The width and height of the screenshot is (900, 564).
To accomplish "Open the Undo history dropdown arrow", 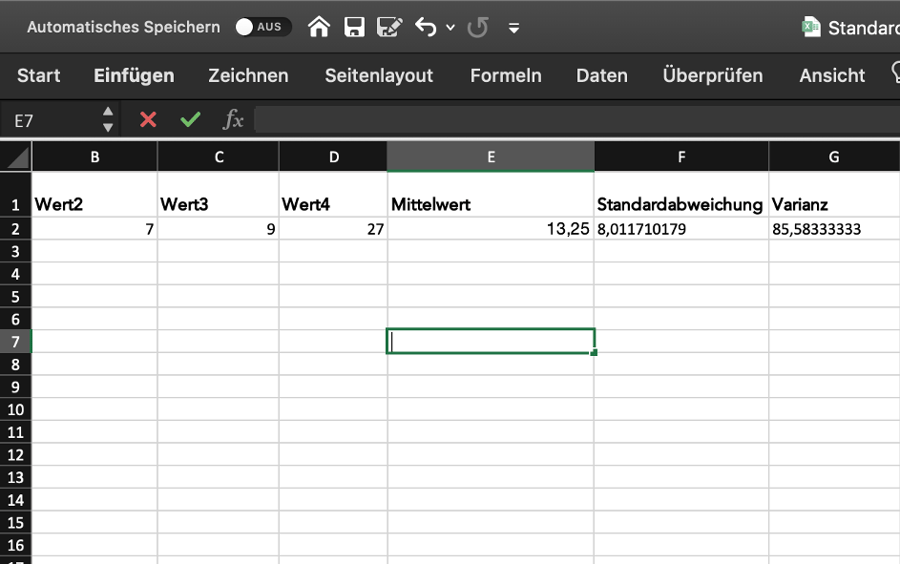I will (x=450, y=27).
